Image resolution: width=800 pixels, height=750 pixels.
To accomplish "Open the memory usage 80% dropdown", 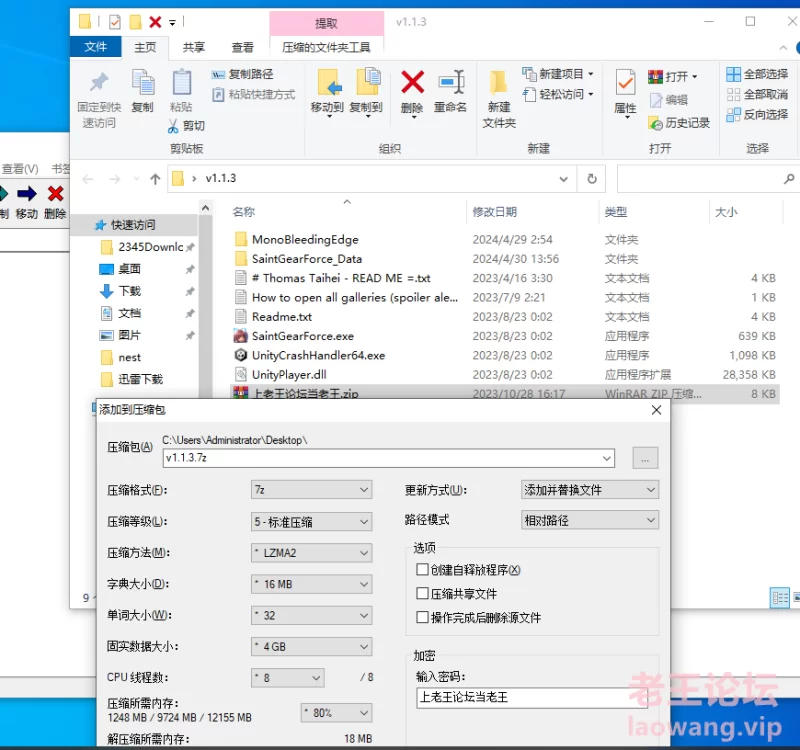I will [x=336, y=713].
